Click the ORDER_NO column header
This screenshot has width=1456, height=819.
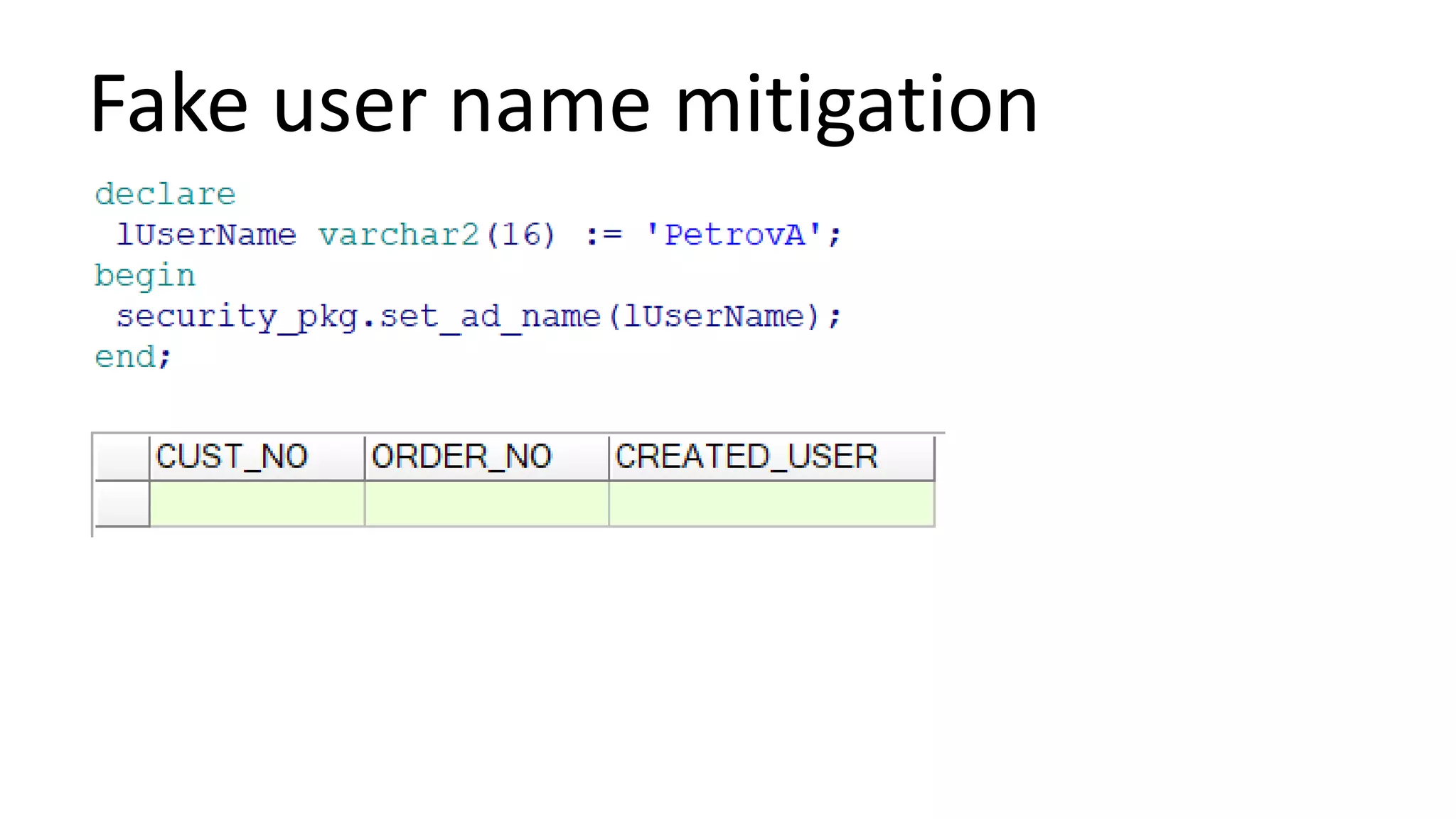point(487,457)
